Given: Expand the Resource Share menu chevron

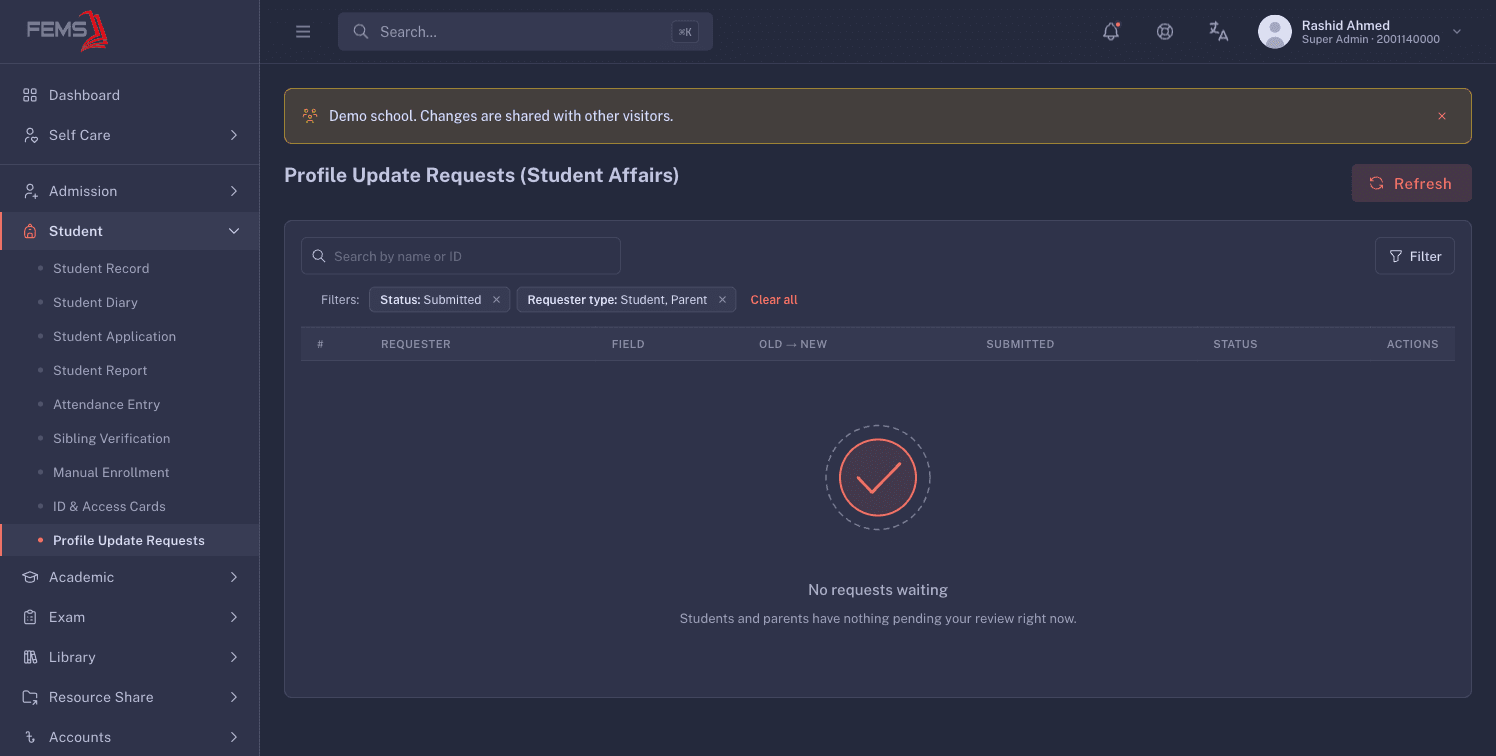Looking at the screenshot, I should (234, 697).
